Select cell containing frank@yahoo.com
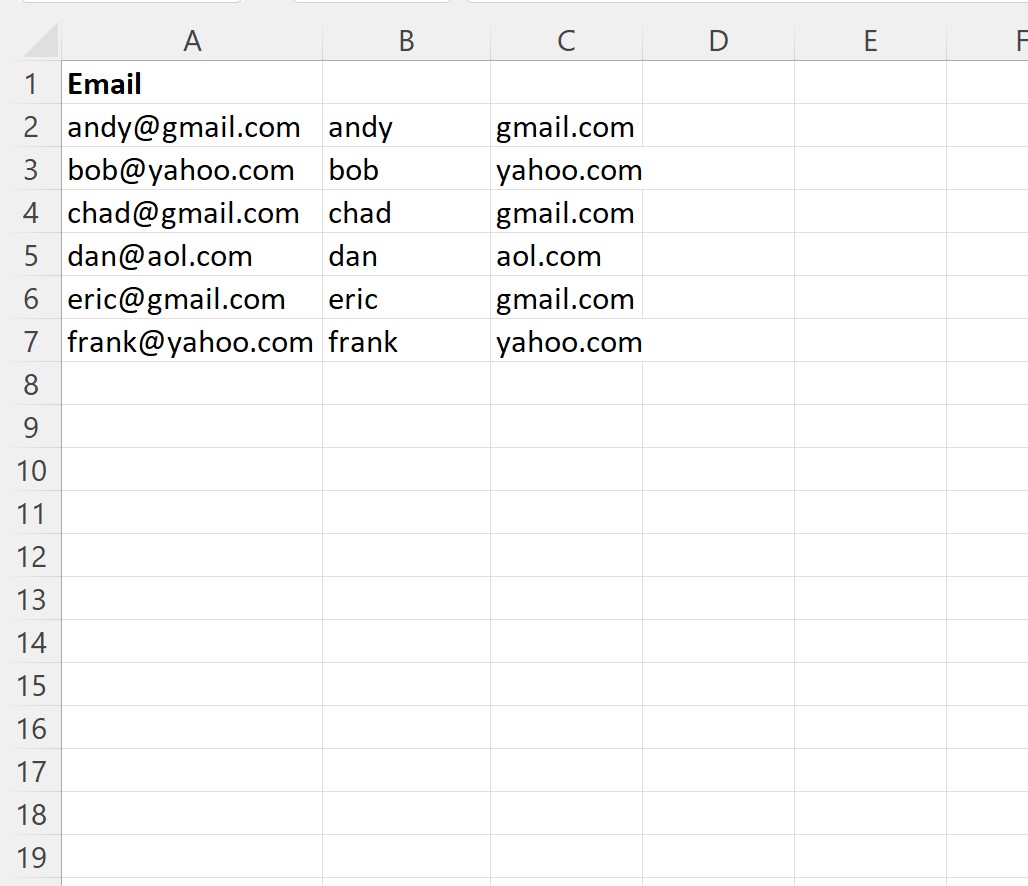Viewport: 1028px width, 886px height. click(x=190, y=342)
